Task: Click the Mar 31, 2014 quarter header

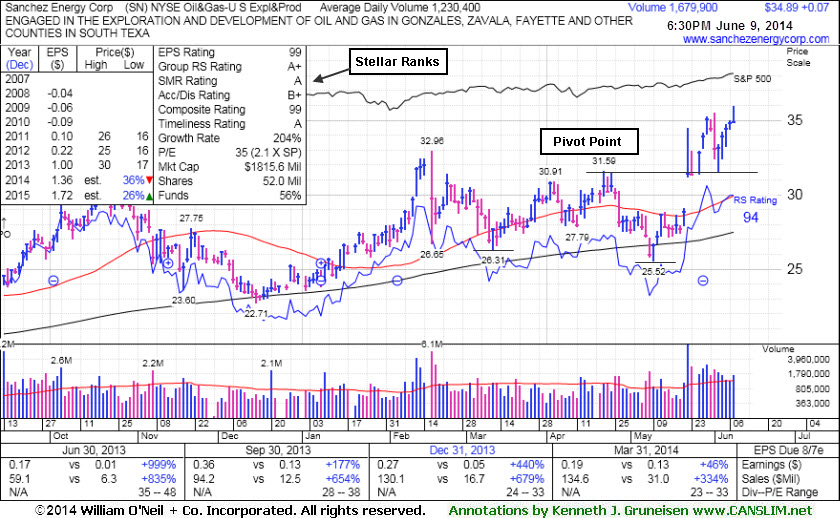Action: 646,450
